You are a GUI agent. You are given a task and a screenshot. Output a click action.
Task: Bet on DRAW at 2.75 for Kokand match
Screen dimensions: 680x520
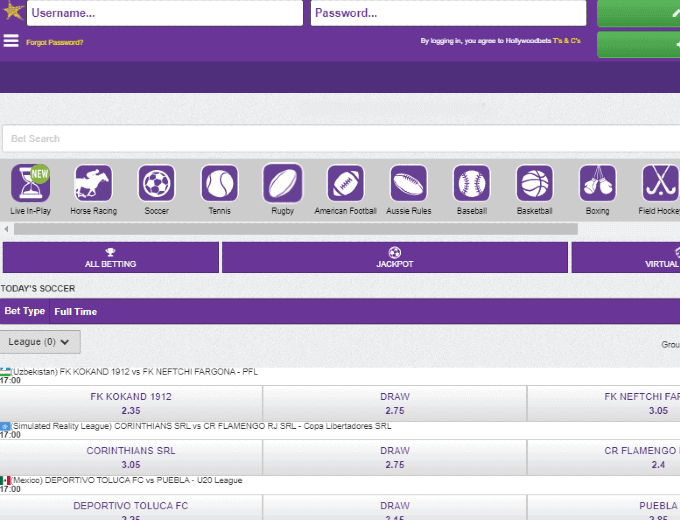395,403
